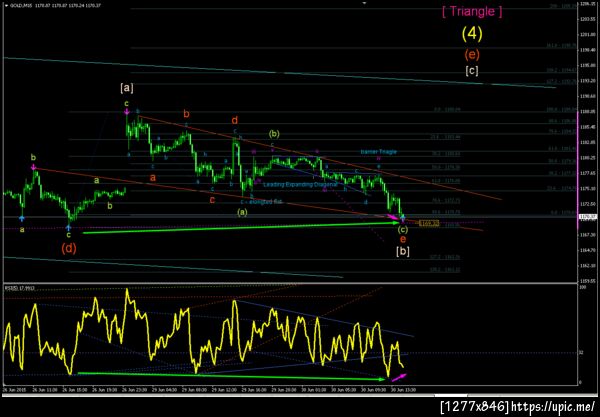Click 1177.65 on the price scale
The image size is (600, 417).
(588, 173)
